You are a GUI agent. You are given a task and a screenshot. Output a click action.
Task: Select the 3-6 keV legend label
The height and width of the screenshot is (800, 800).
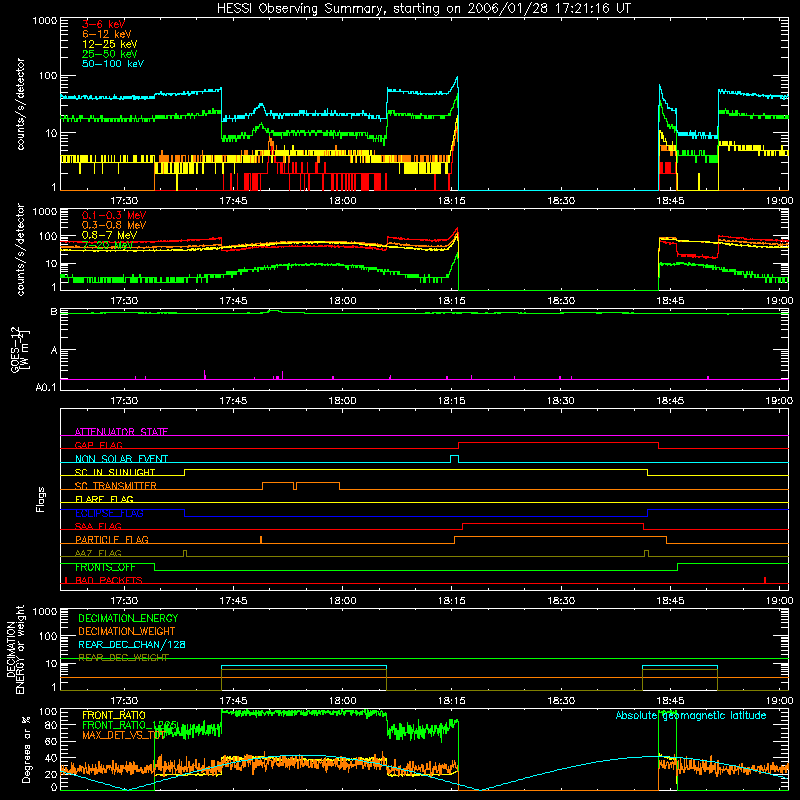point(104,24)
